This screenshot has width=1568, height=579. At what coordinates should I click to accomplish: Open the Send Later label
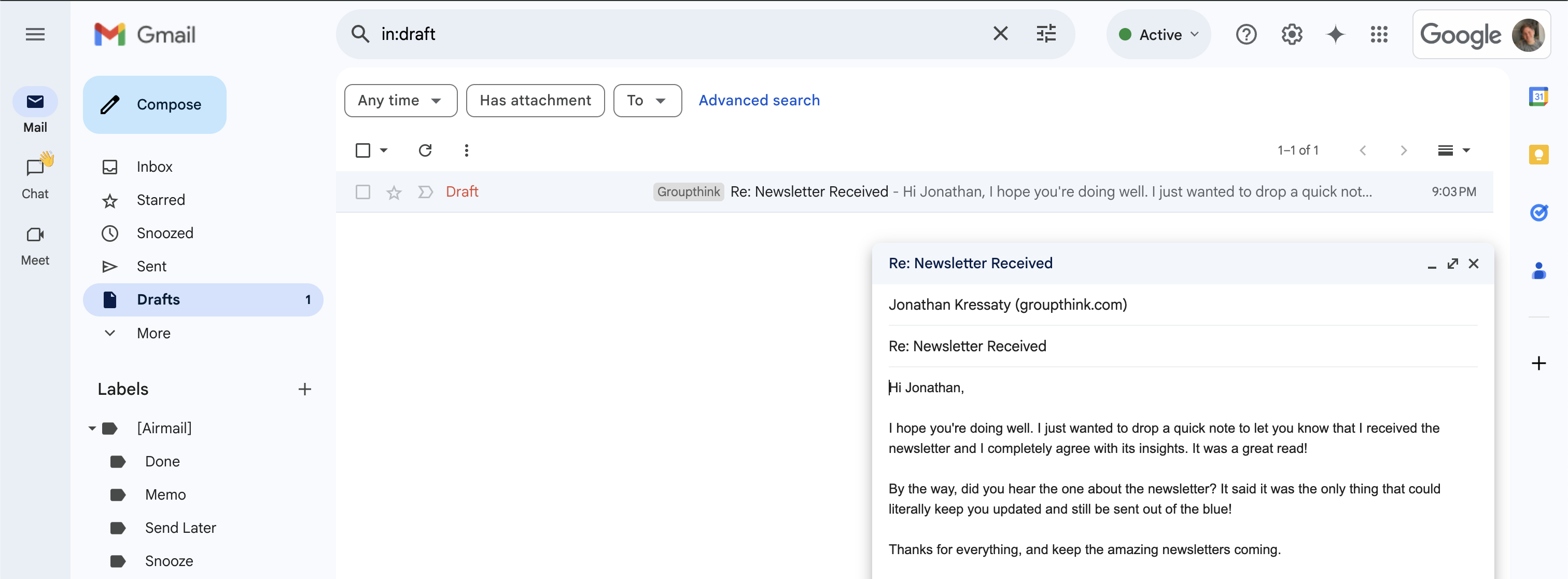pos(180,528)
